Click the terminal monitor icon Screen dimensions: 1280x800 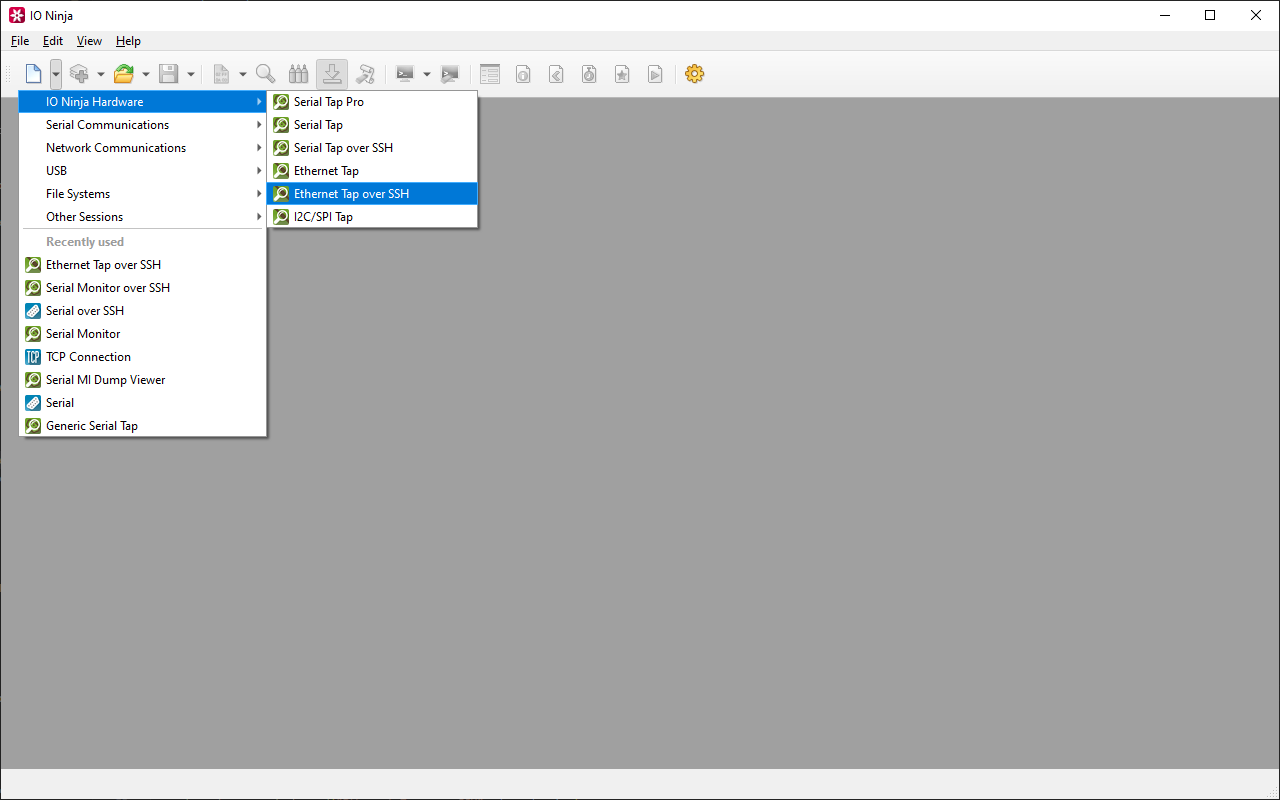pyautogui.click(x=405, y=74)
